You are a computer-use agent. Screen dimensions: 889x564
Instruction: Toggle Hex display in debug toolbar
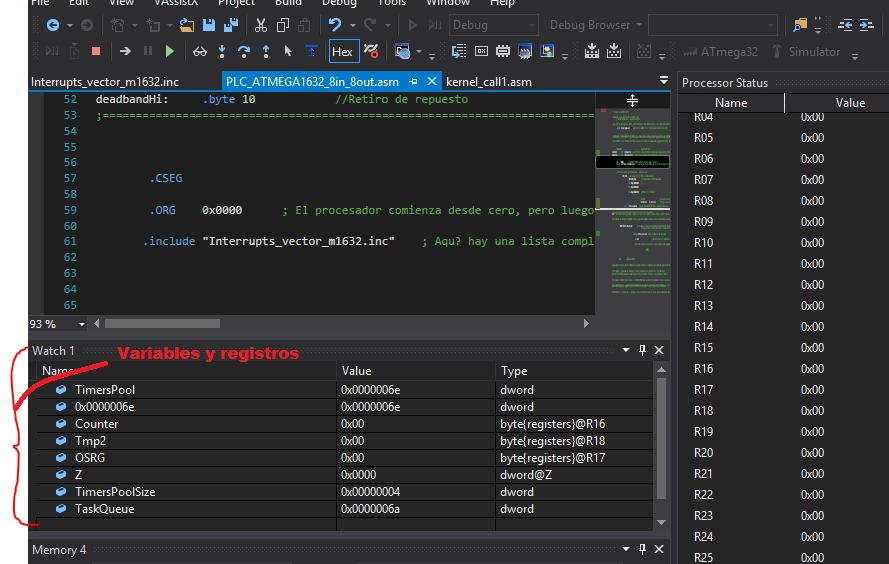point(342,51)
